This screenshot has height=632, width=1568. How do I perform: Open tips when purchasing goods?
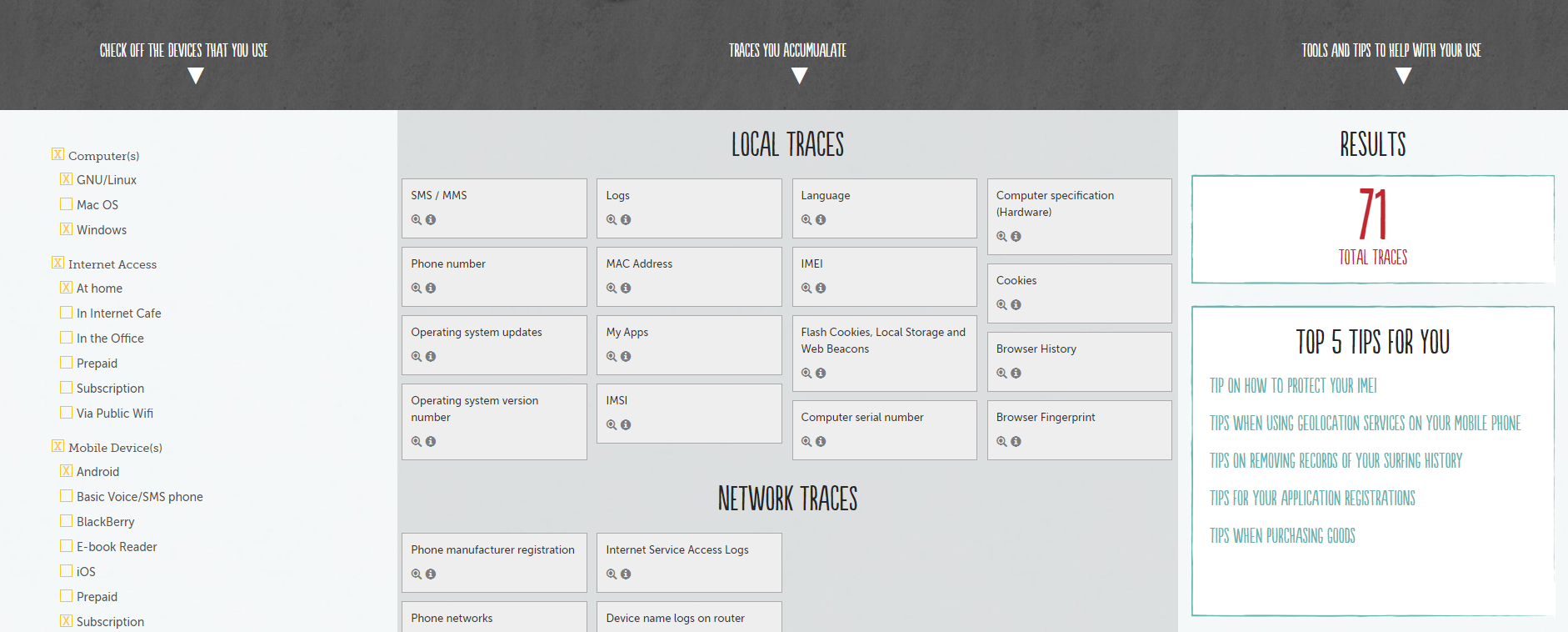click(x=1282, y=536)
